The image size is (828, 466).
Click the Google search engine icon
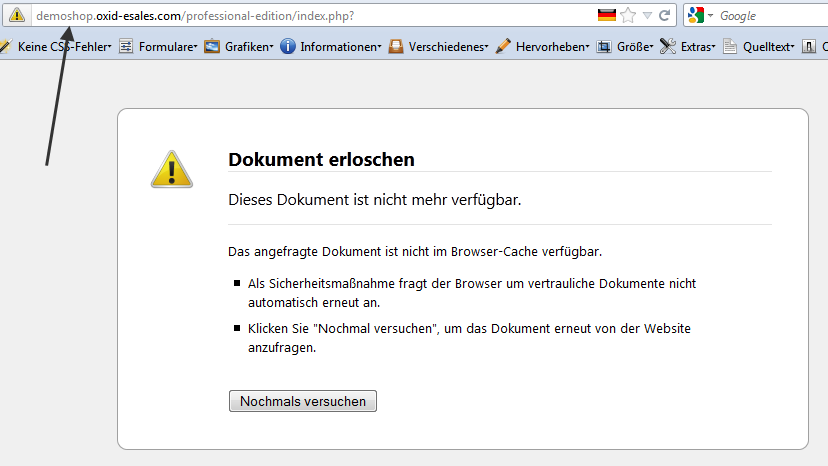coord(696,16)
